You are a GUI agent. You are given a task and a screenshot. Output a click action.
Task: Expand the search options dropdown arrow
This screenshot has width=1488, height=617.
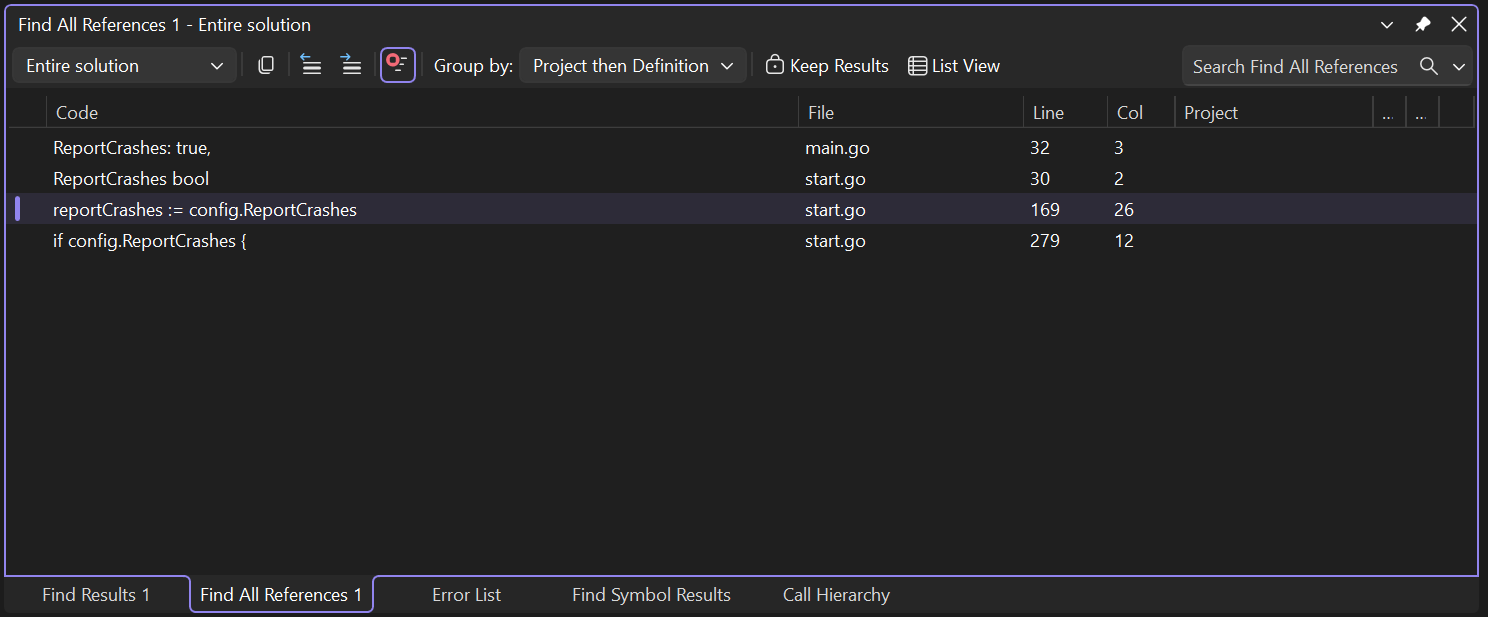(1459, 67)
